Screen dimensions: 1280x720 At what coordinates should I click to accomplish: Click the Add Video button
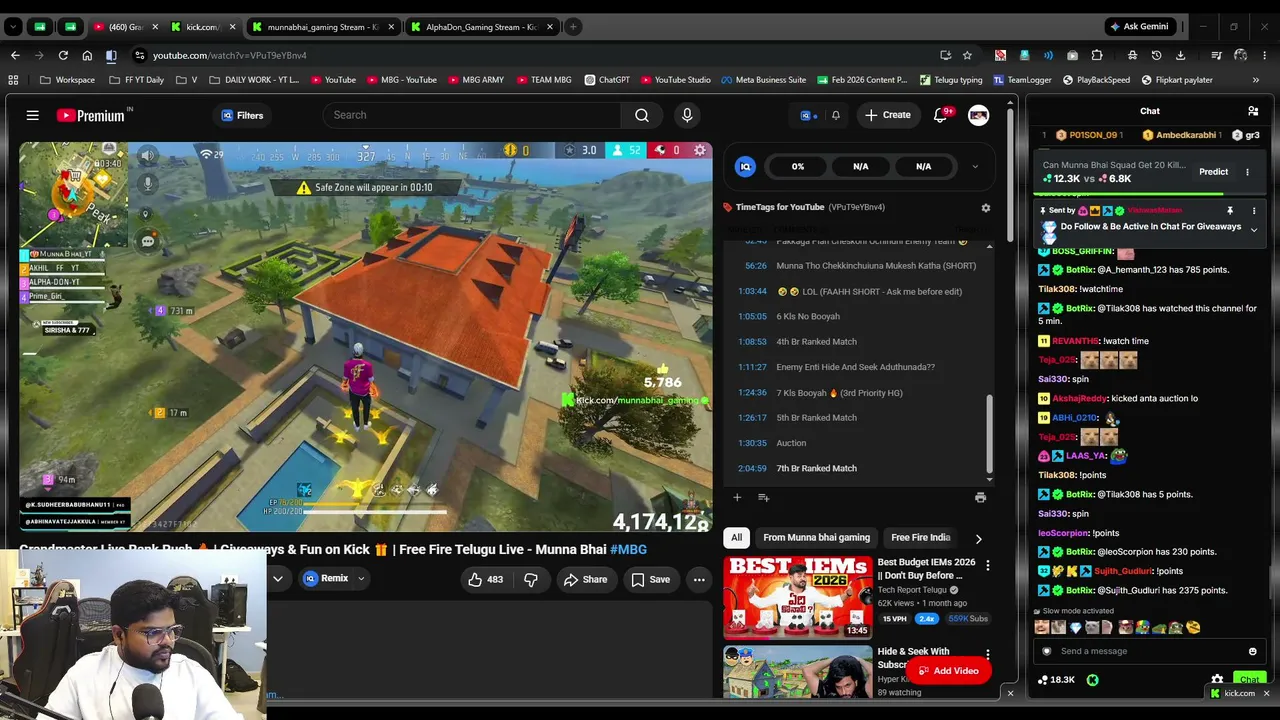tap(947, 671)
